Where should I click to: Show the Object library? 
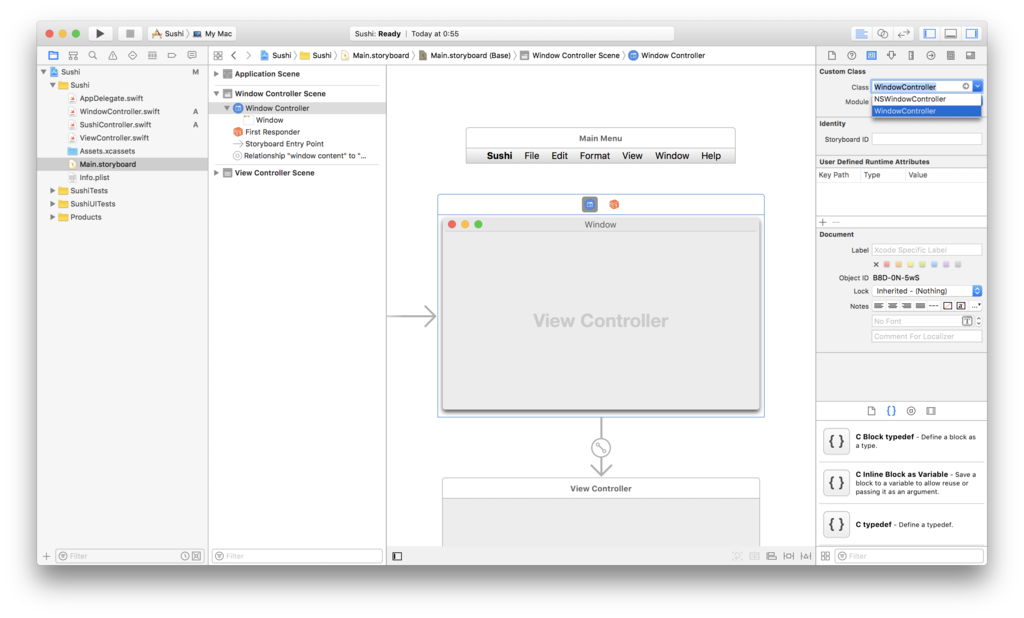[x=911, y=411]
